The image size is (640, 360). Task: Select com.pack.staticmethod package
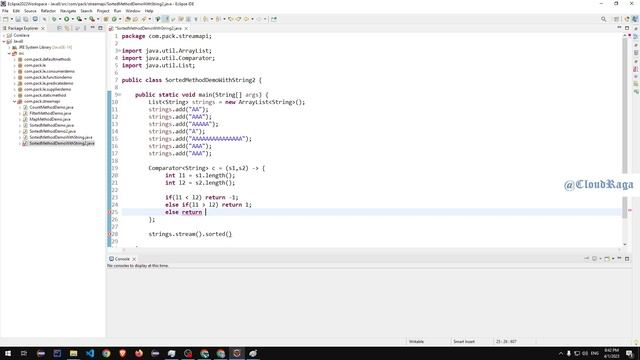[45, 95]
